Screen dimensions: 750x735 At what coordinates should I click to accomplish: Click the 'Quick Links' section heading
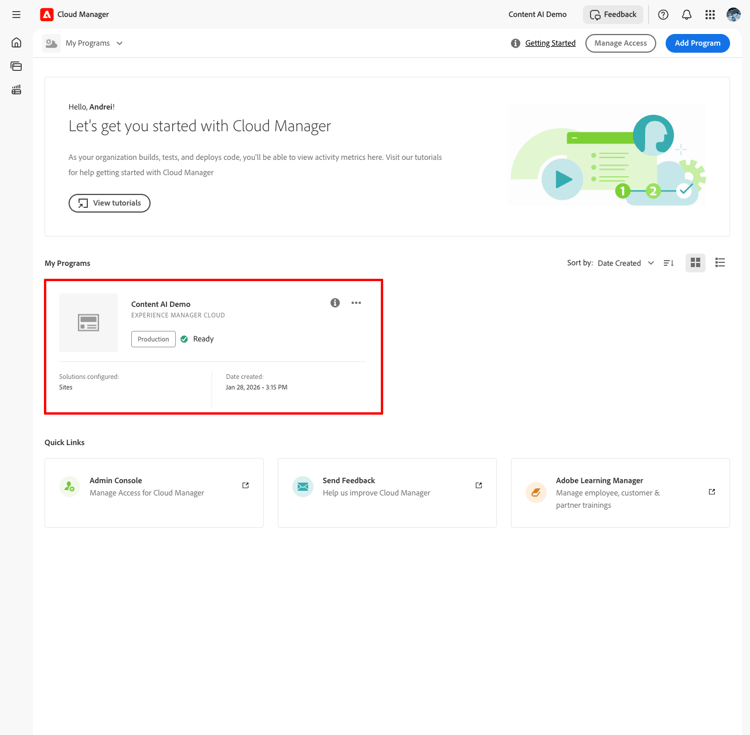[65, 442]
